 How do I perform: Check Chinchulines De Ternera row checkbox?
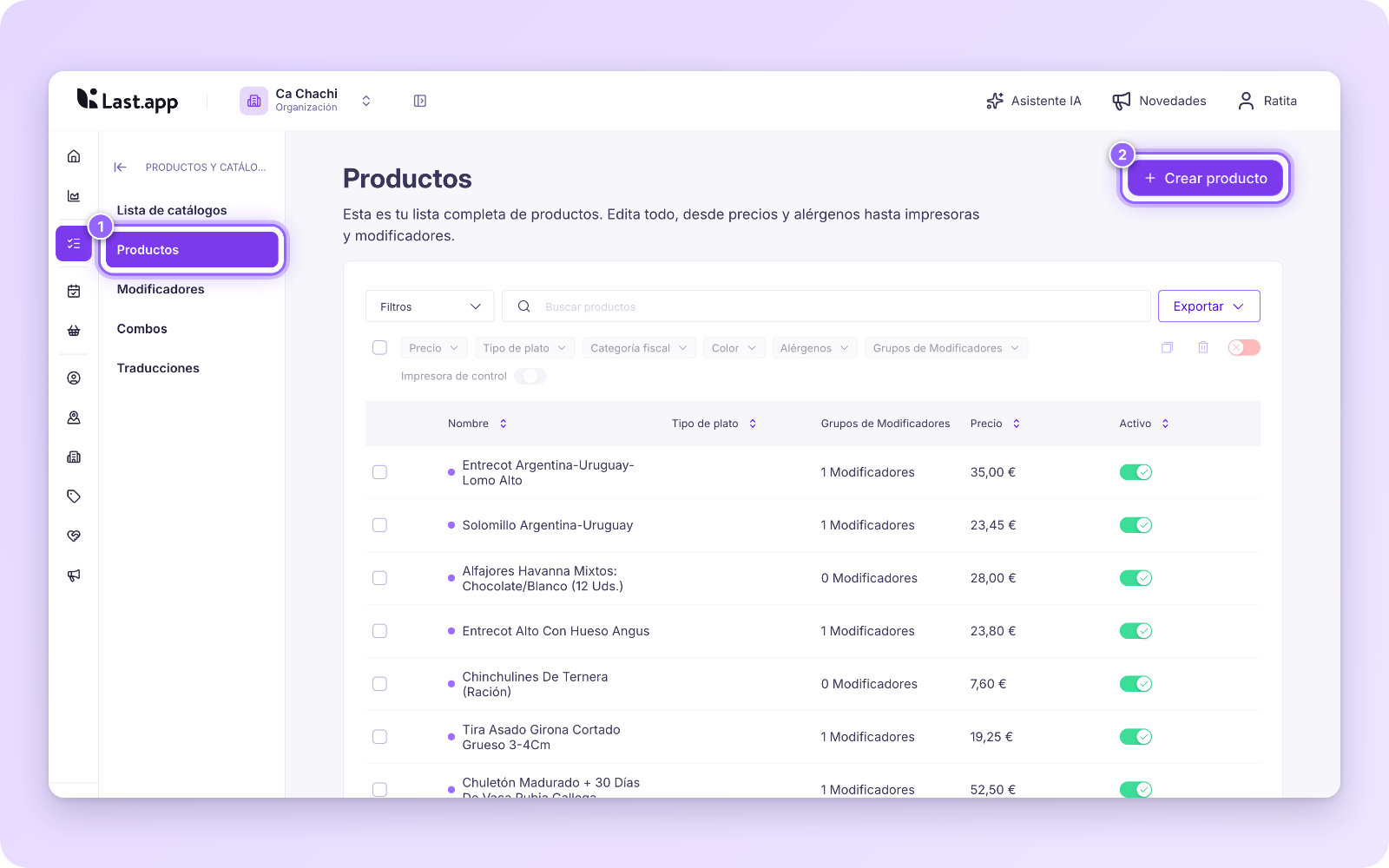pyautogui.click(x=379, y=684)
